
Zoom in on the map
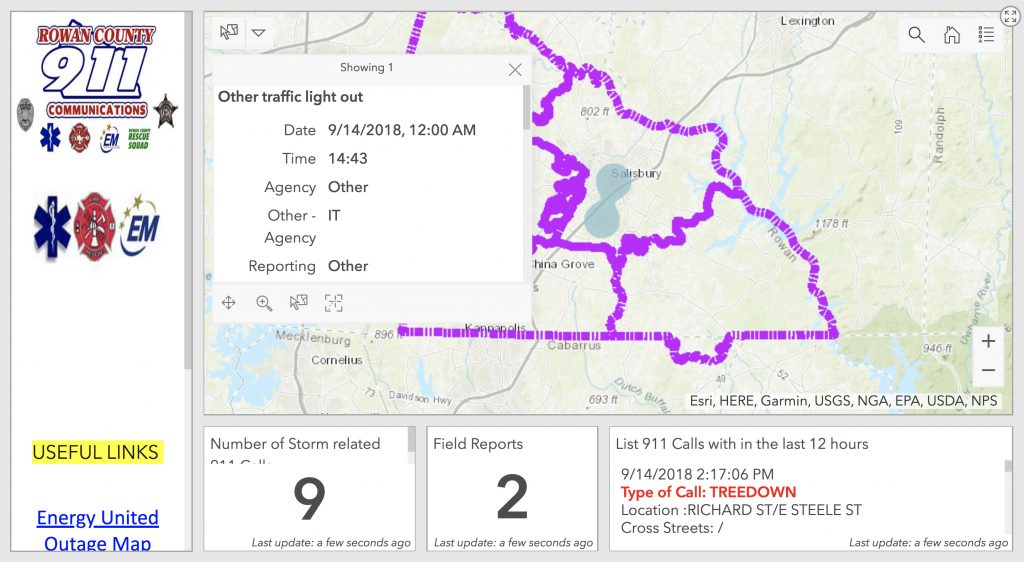[988, 341]
